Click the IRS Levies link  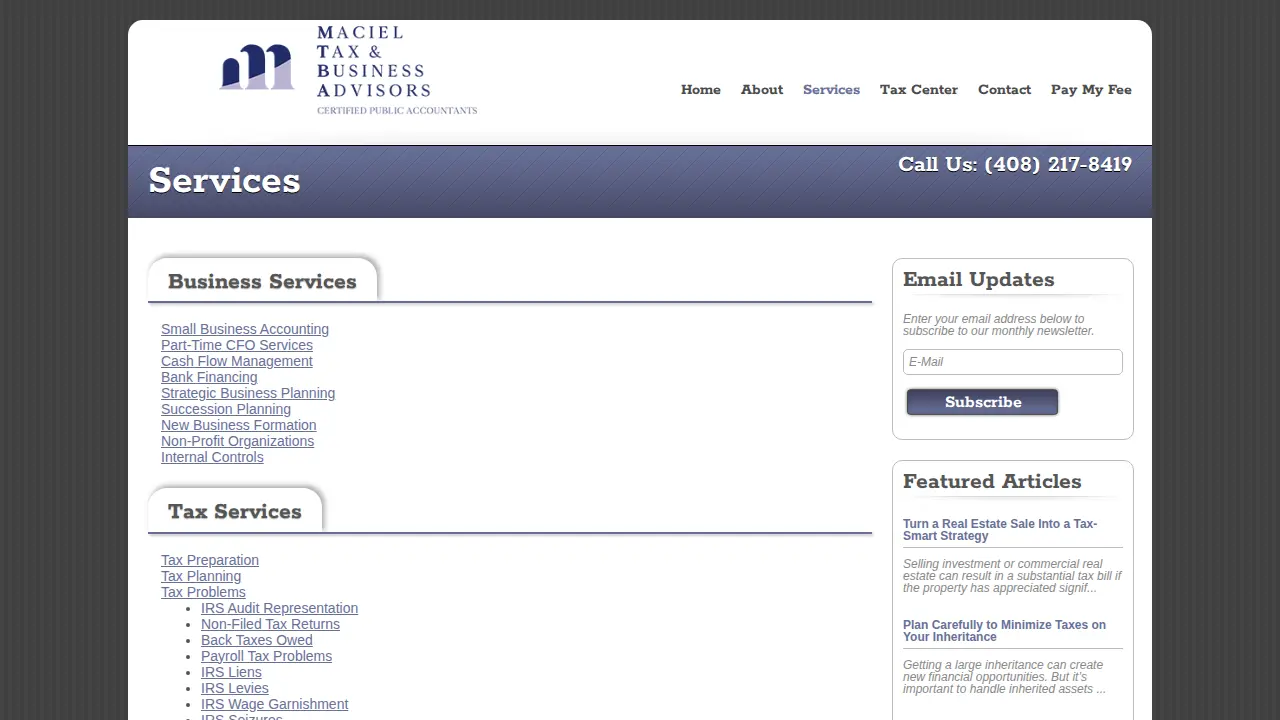[235, 688]
